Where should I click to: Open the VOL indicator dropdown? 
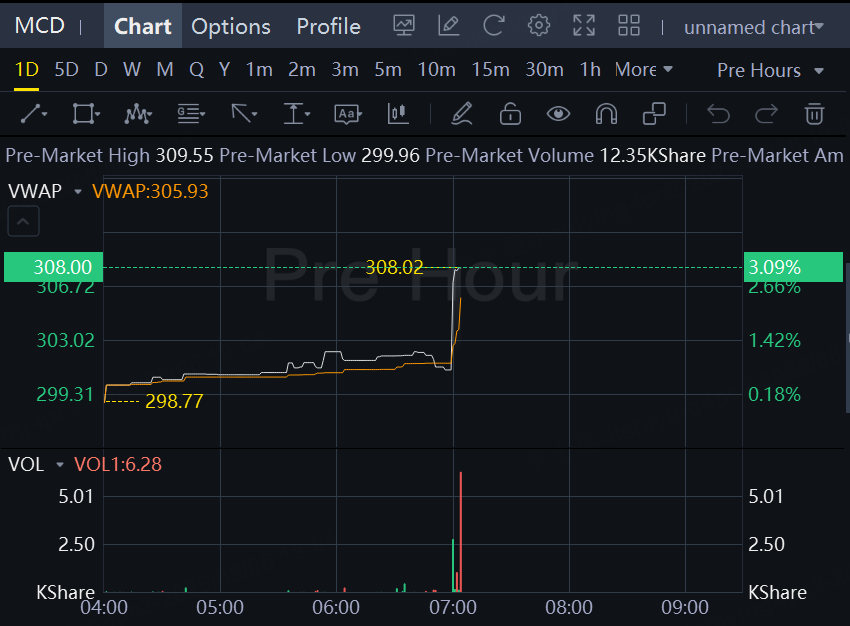(60, 464)
